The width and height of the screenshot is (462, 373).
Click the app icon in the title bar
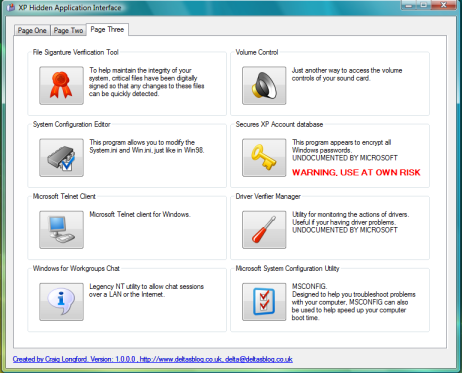click(x=11, y=7)
